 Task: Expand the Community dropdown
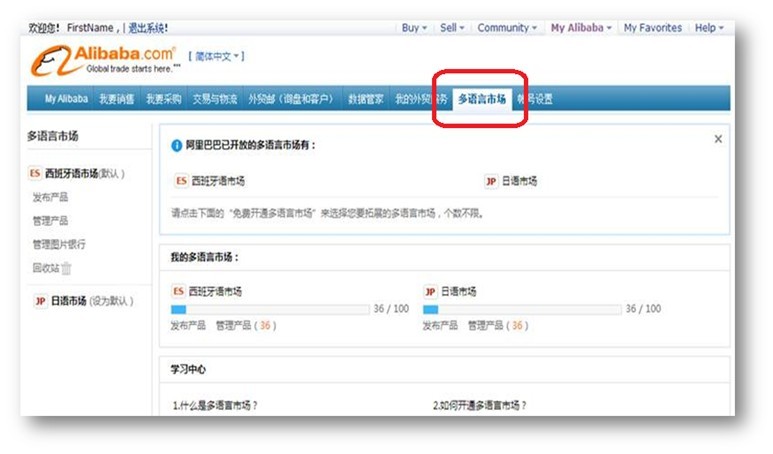point(507,28)
